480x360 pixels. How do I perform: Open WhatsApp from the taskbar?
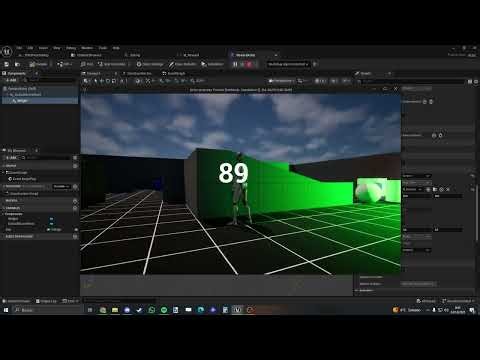point(152,310)
